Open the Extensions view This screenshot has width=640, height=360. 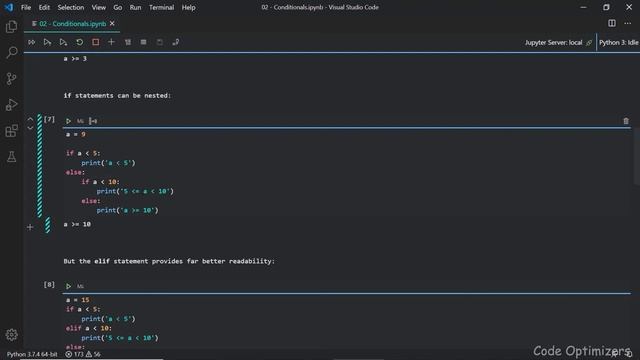point(11,131)
